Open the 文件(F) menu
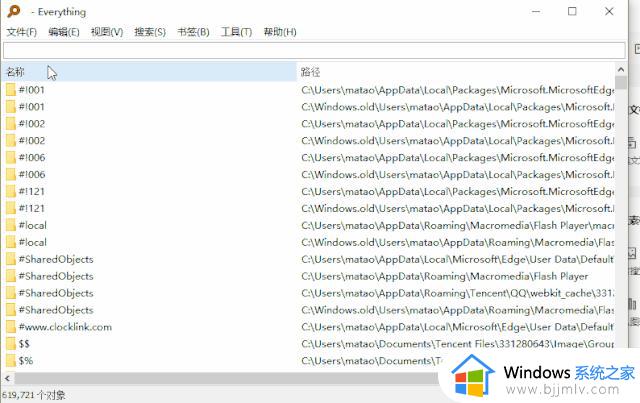The image size is (640, 403). (x=22, y=32)
